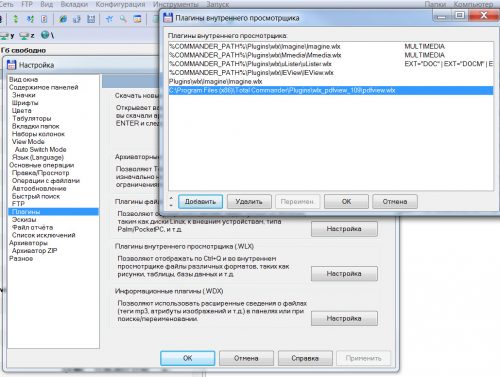The image size is (500, 377).
Task: Select the Mmedia.wlx plugin row
Action: pyautogui.click(x=331, y=55)
